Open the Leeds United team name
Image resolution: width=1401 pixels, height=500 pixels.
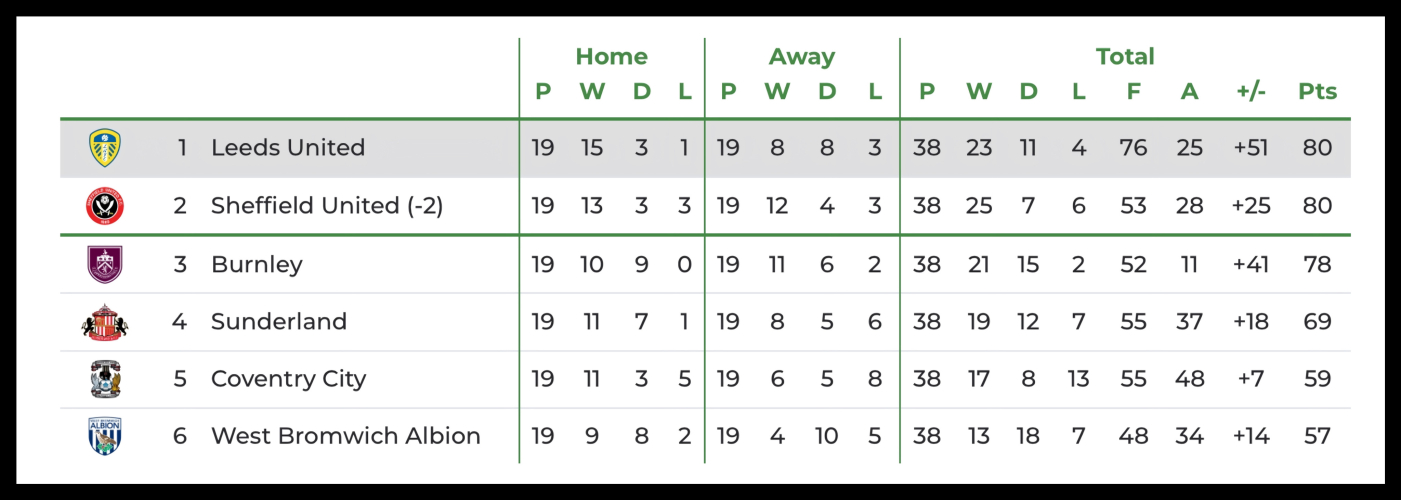[287, 148]
